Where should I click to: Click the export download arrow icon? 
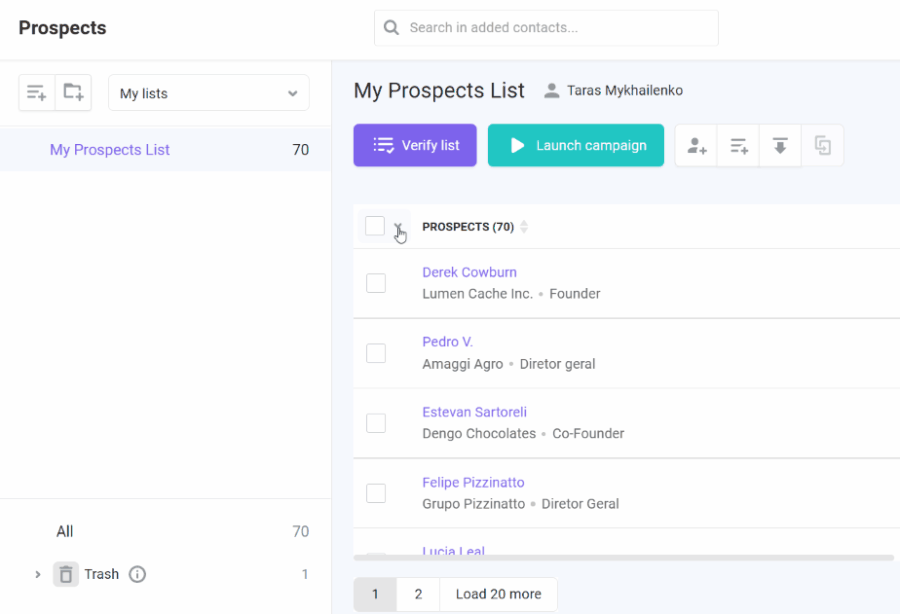click(780, 146)
